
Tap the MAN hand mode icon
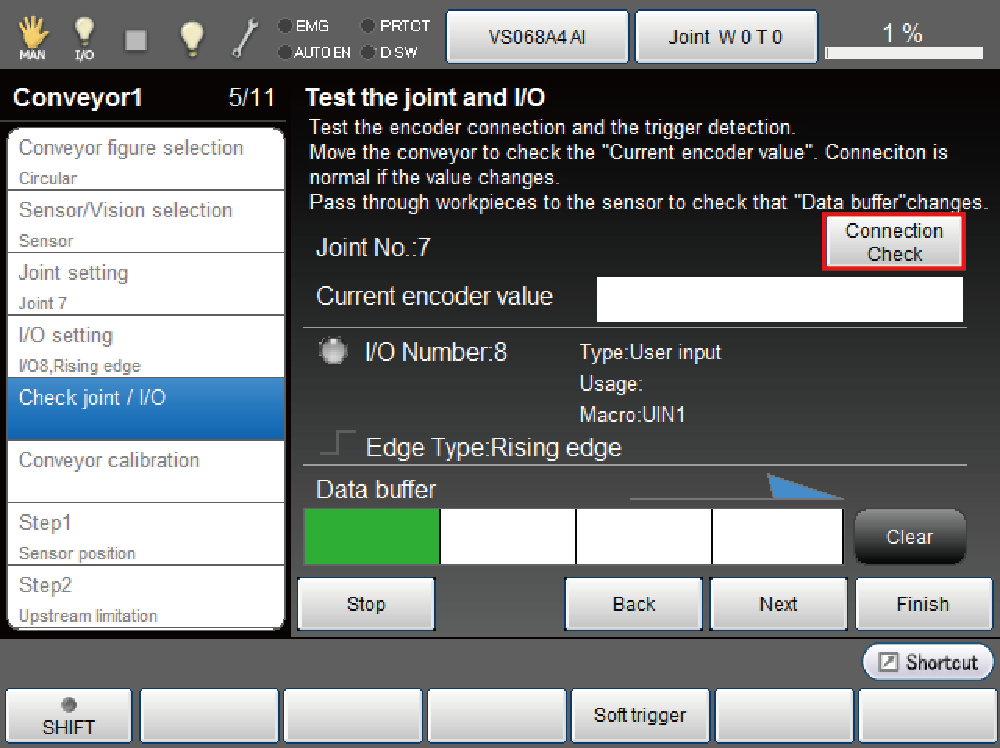point(32,38)
